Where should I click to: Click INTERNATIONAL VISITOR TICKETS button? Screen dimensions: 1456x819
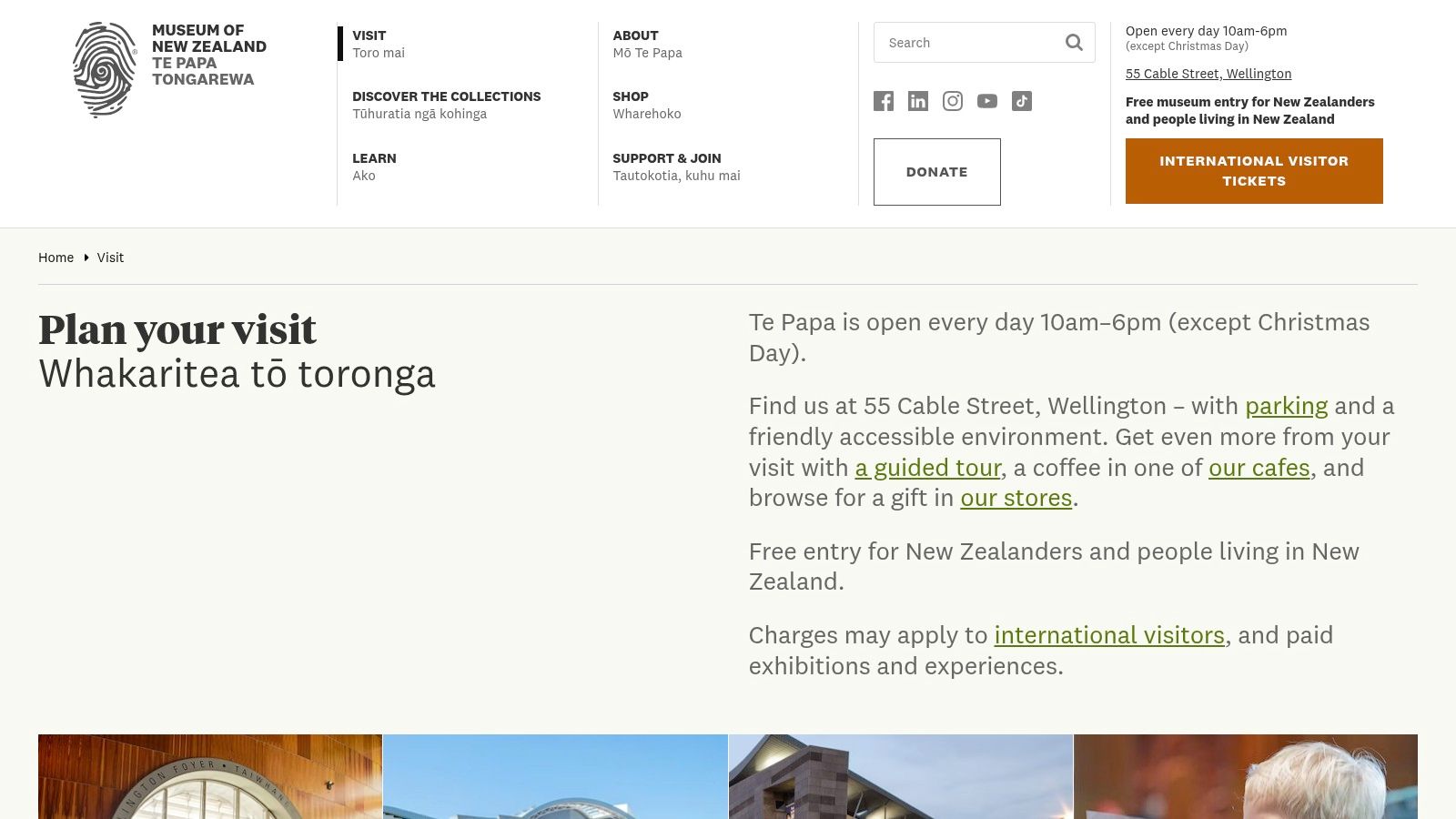(1254, 171)
